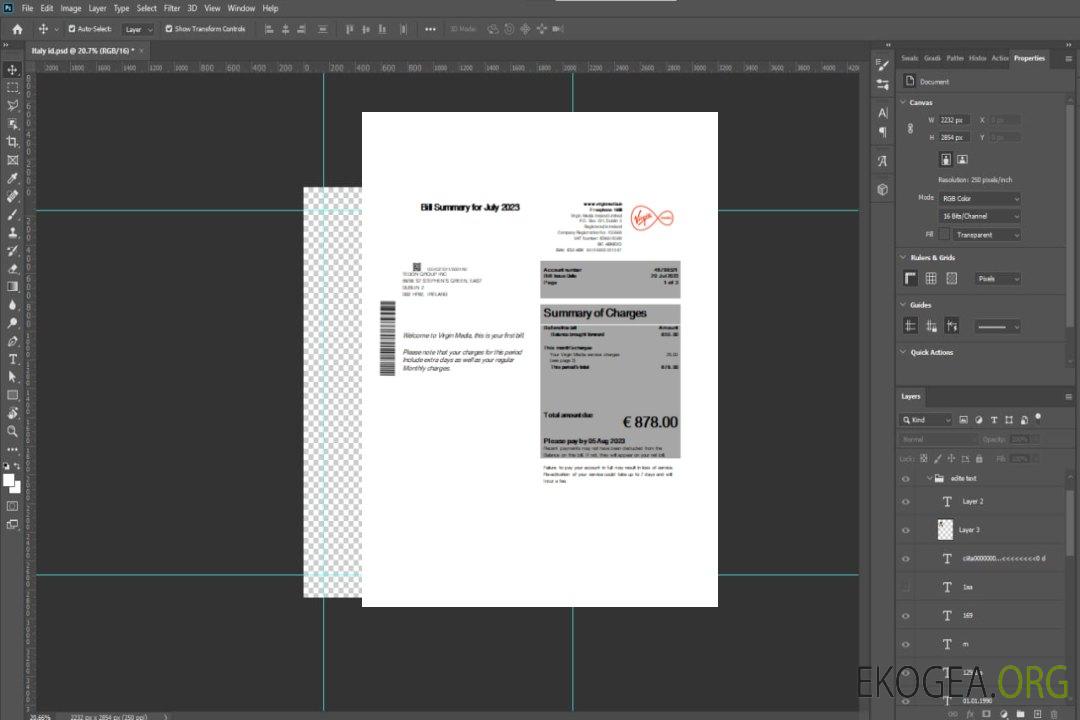Switch to the Actions panel tab

(1000, 58)
